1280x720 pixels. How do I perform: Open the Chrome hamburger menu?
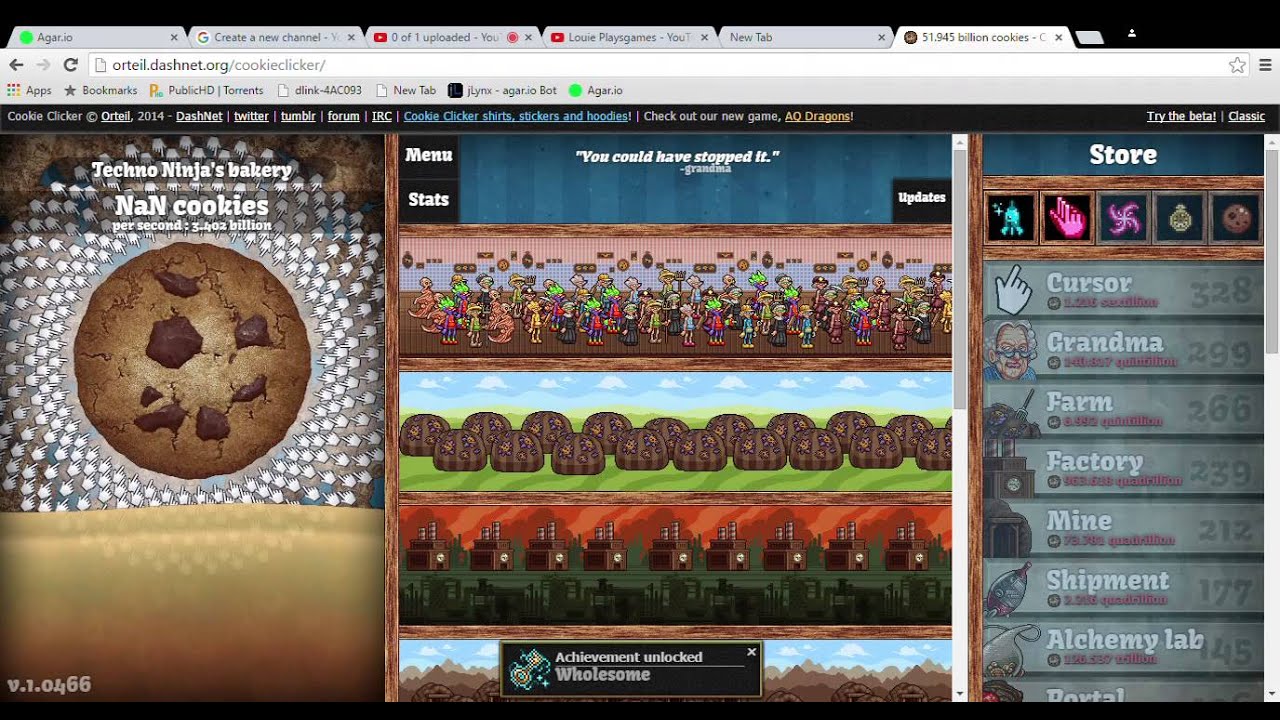point(1264,65)
